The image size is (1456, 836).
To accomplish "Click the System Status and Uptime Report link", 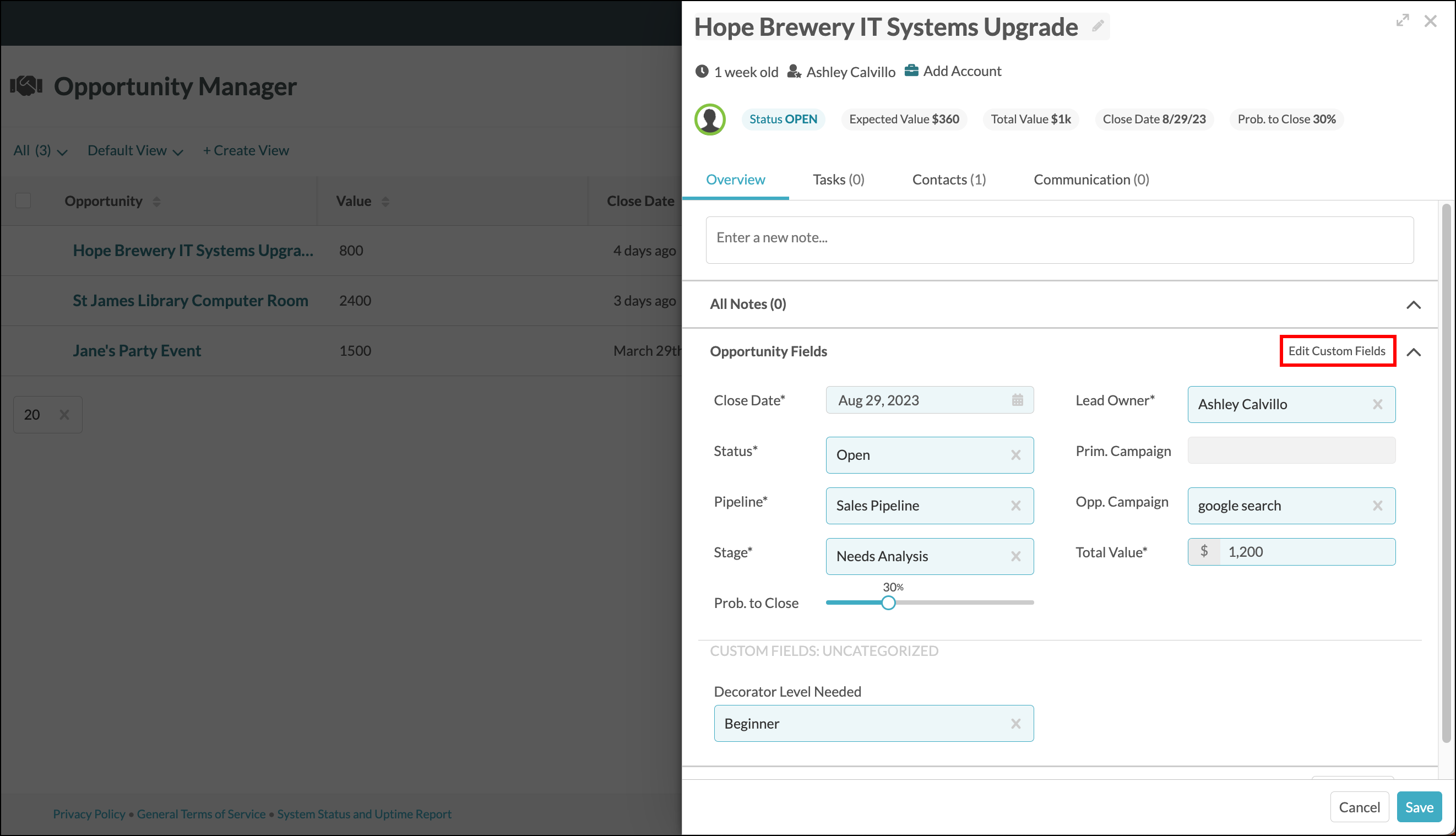I will pyautogui.click(x=364, y=814).
